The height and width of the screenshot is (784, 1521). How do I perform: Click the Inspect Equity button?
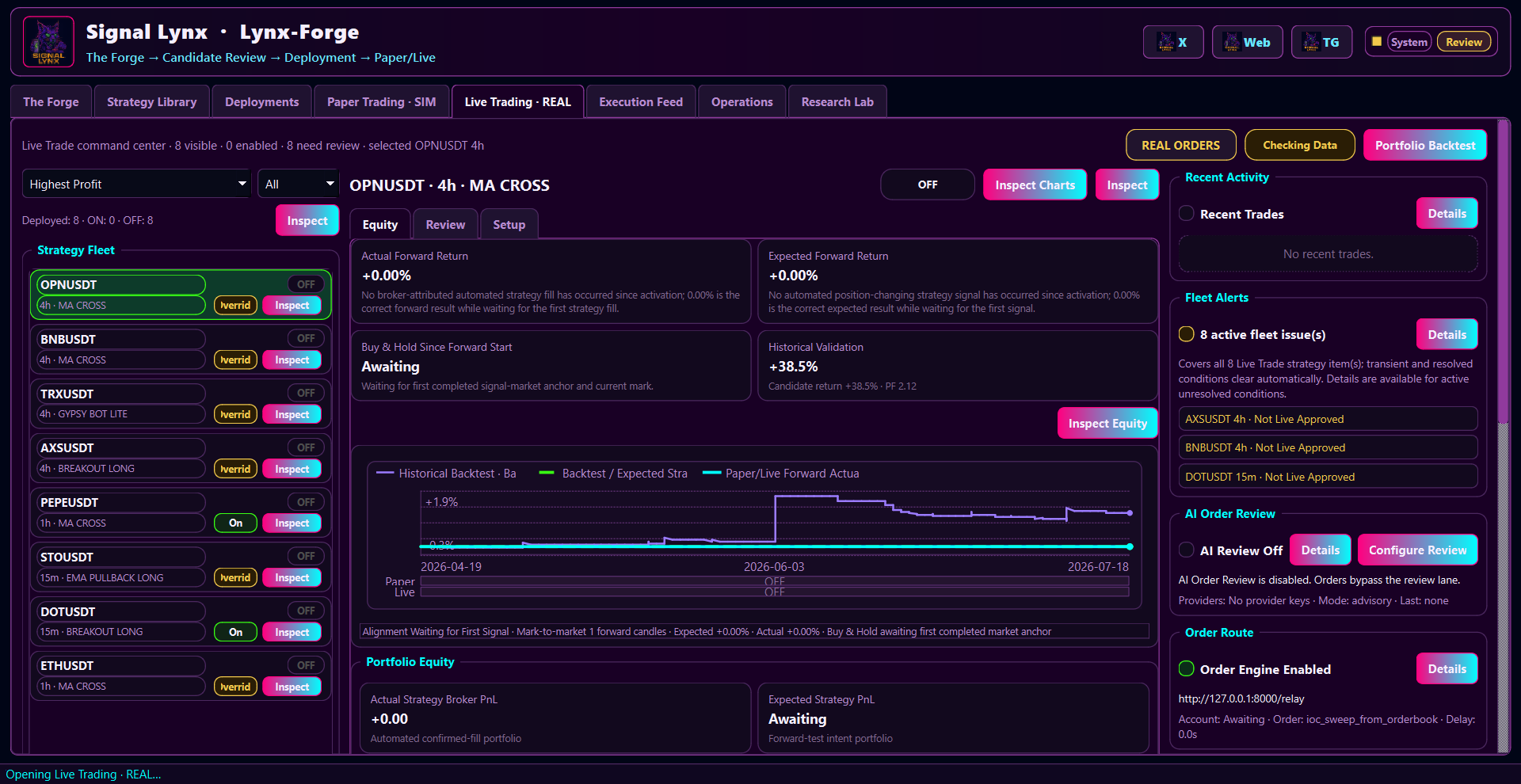[1107, 423]
